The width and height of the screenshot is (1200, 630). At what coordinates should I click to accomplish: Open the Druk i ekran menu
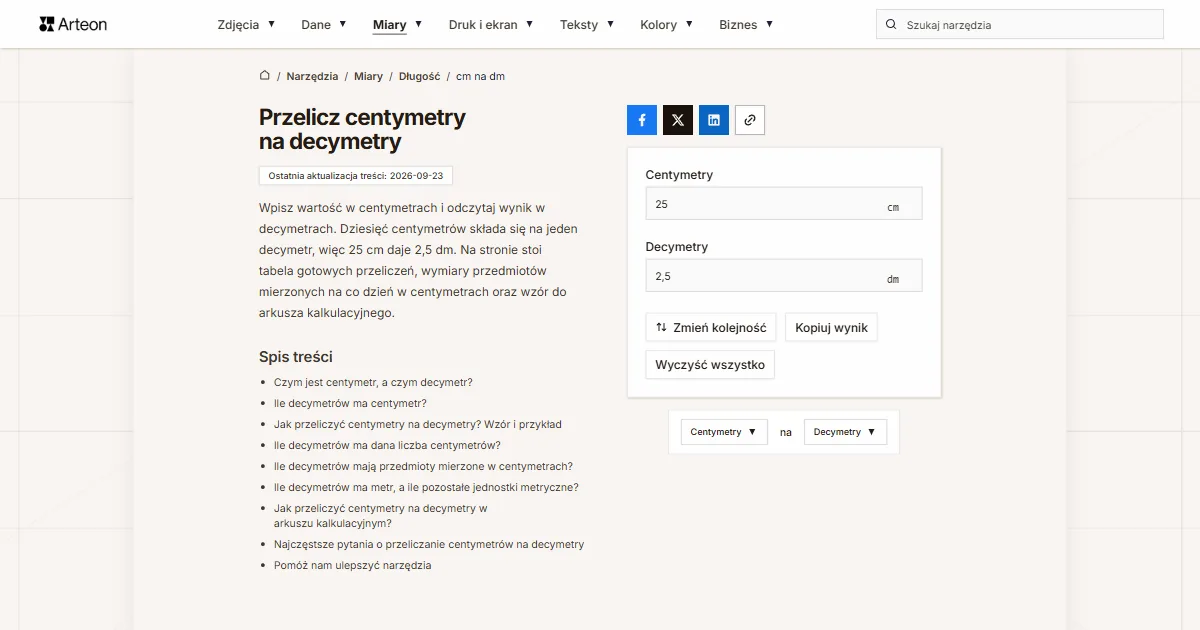[491, 24]
